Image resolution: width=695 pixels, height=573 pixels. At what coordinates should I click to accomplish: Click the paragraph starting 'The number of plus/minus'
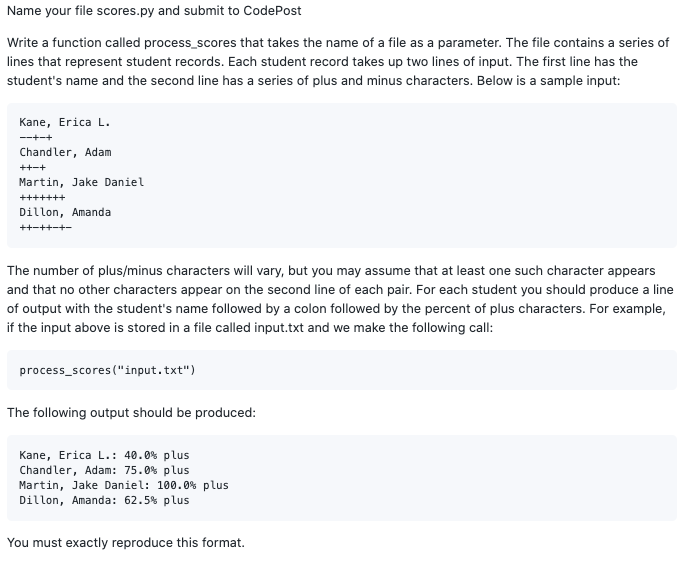click(x=340, y=299)
